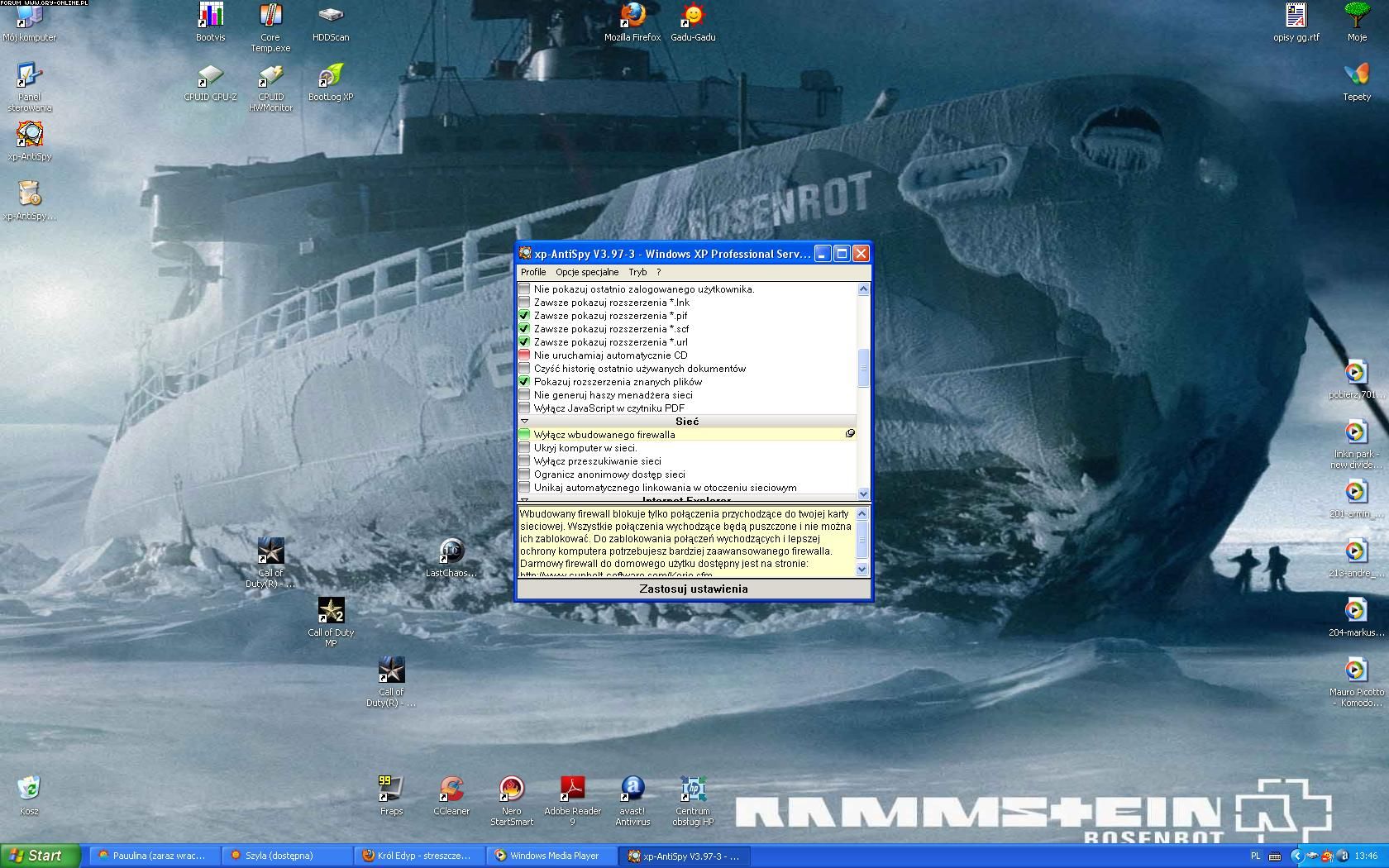The image size is (1389, 868).
Task: Open Panel sterowania on the desktop
Action: (x=30, y=87)
